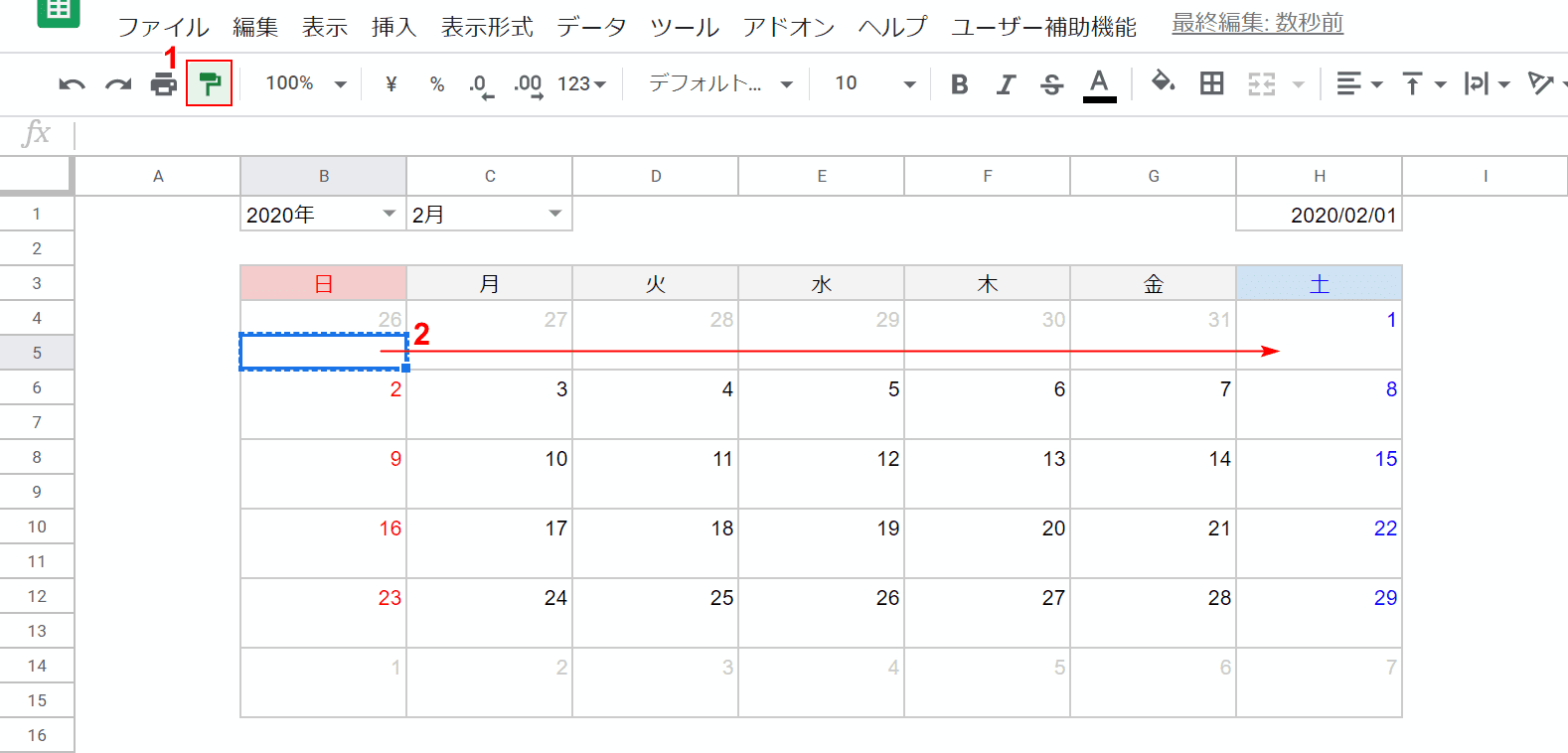Open the 表示形式 menu
Screen dimensions: 1568x753
487,27
